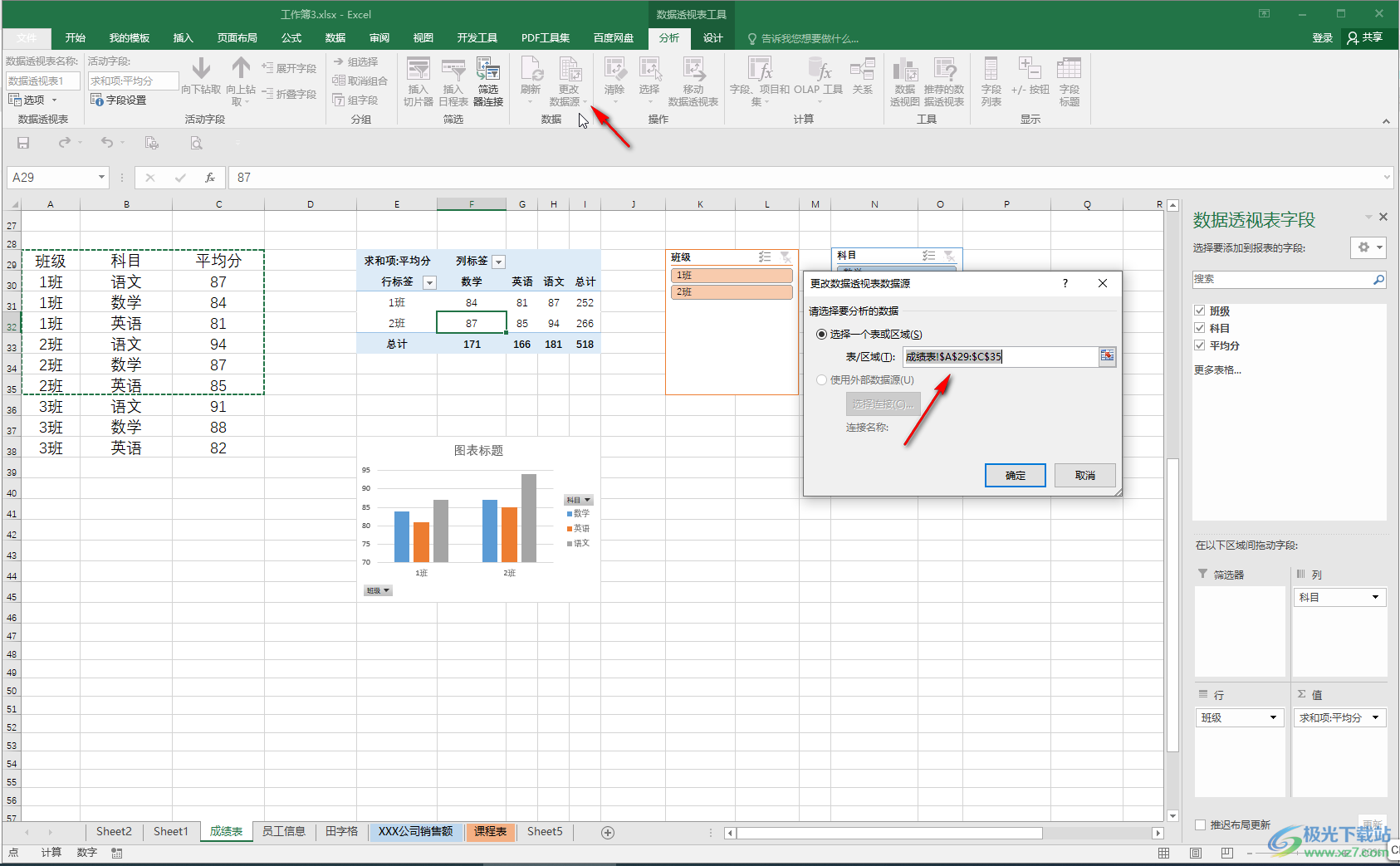Image resolution: width=1400 pixels, height=866 pixels.
Task: Open the field list tools gear dropdown
Action: (x=1368, y=247)
